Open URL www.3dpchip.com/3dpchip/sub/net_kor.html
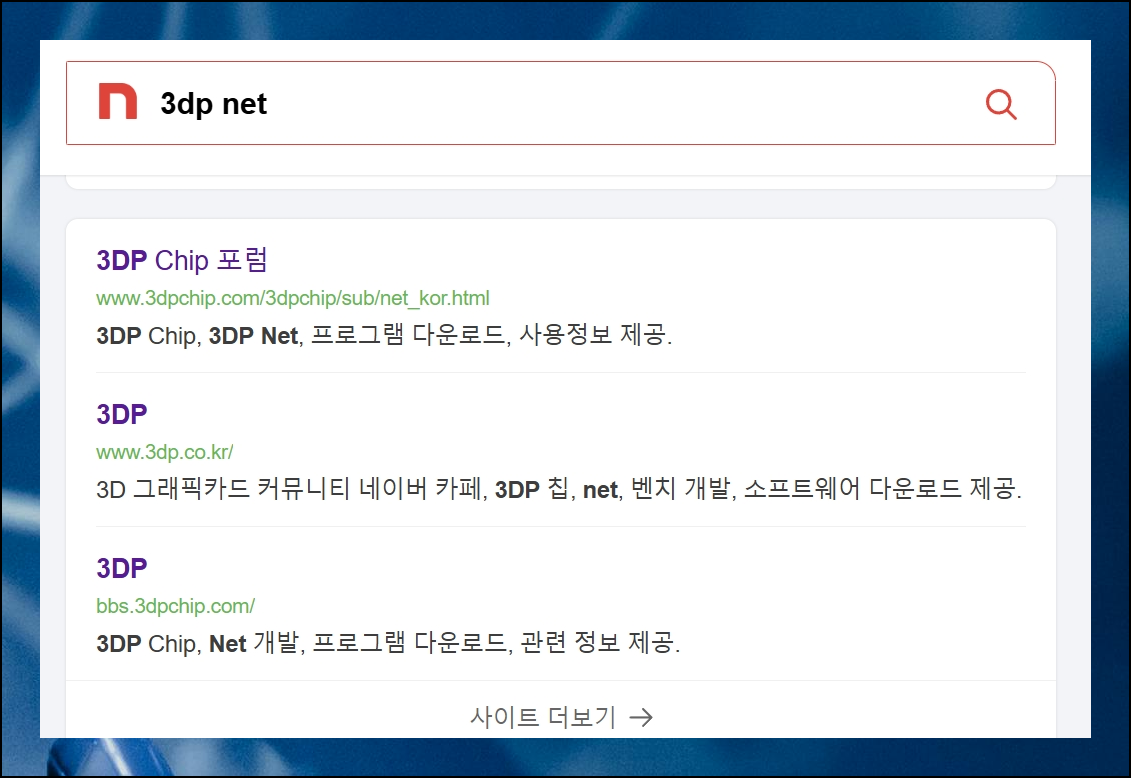Screen dimensions: 1131x778 click(293, 298)
